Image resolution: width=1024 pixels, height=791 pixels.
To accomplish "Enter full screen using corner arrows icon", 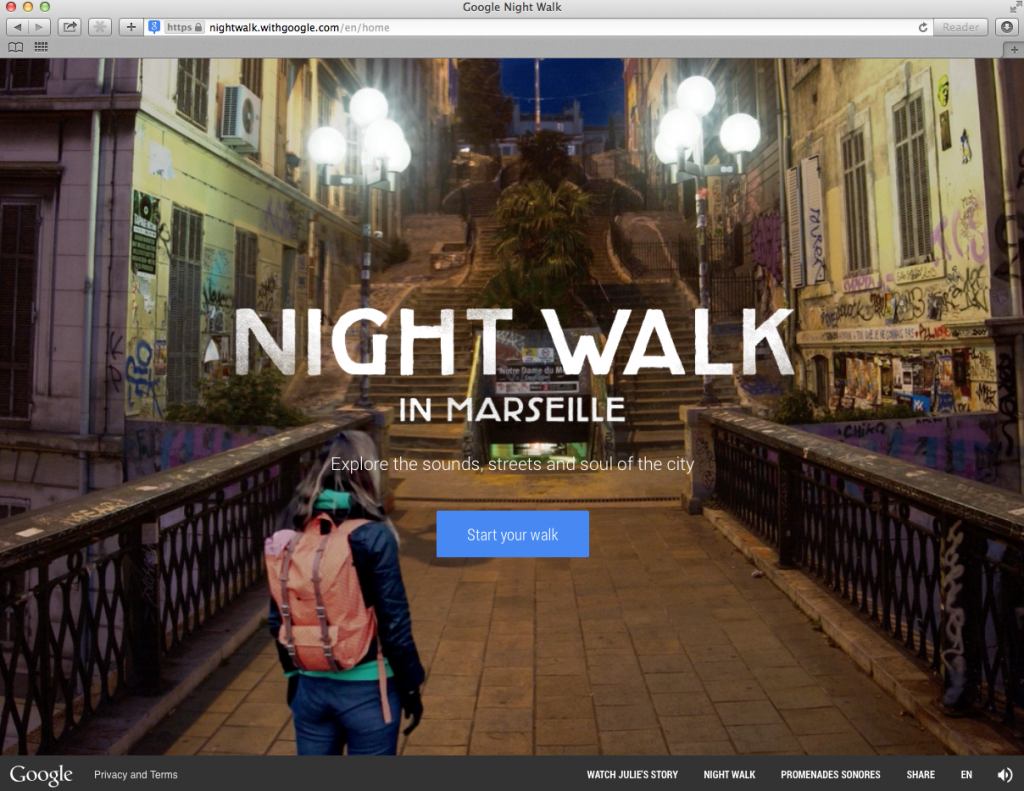I will [1015, 7].
